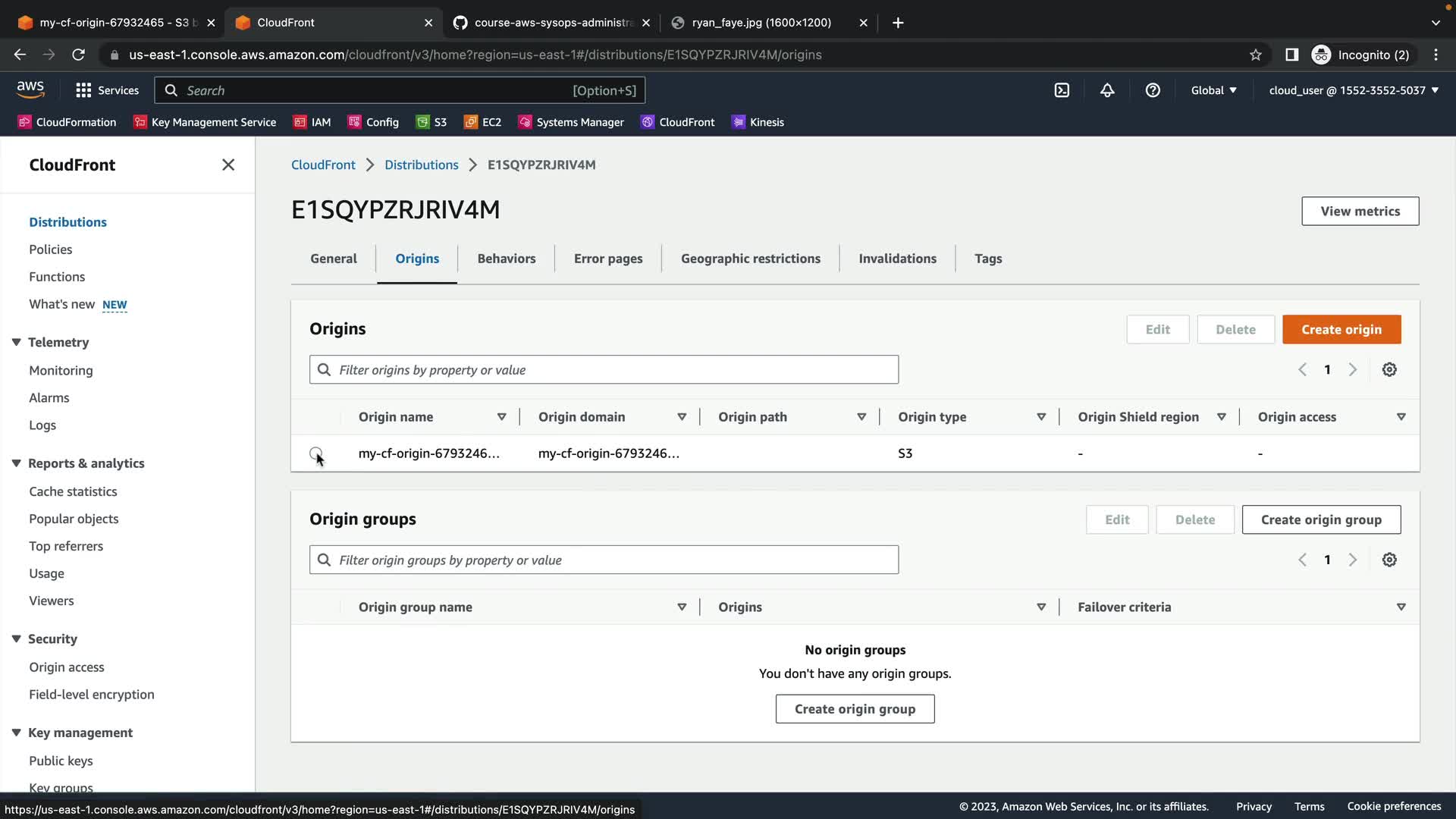
Task: Click the S3 bookmark shortcut icon
Action: point(423,122)
